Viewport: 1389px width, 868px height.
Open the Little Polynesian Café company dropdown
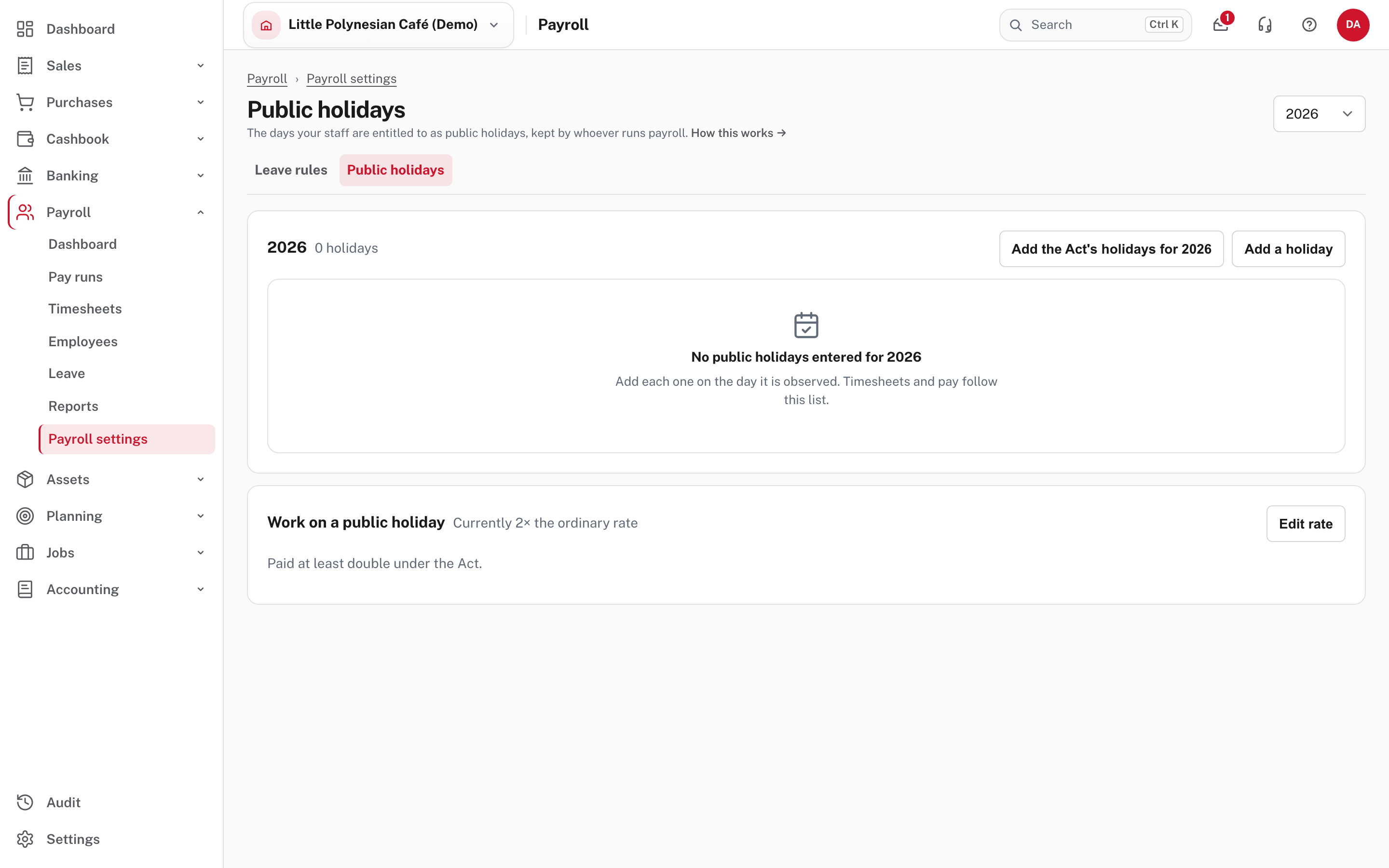click(x=378, y=25)
